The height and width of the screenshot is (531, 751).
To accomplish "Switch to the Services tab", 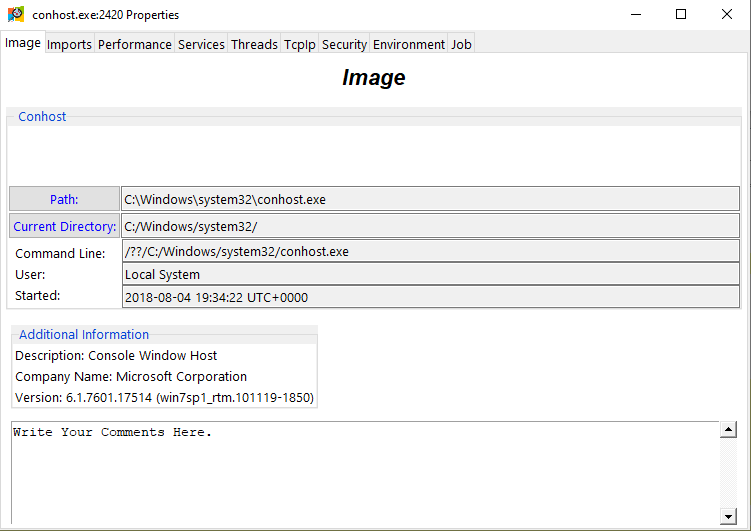I will [x=201, y=45].
